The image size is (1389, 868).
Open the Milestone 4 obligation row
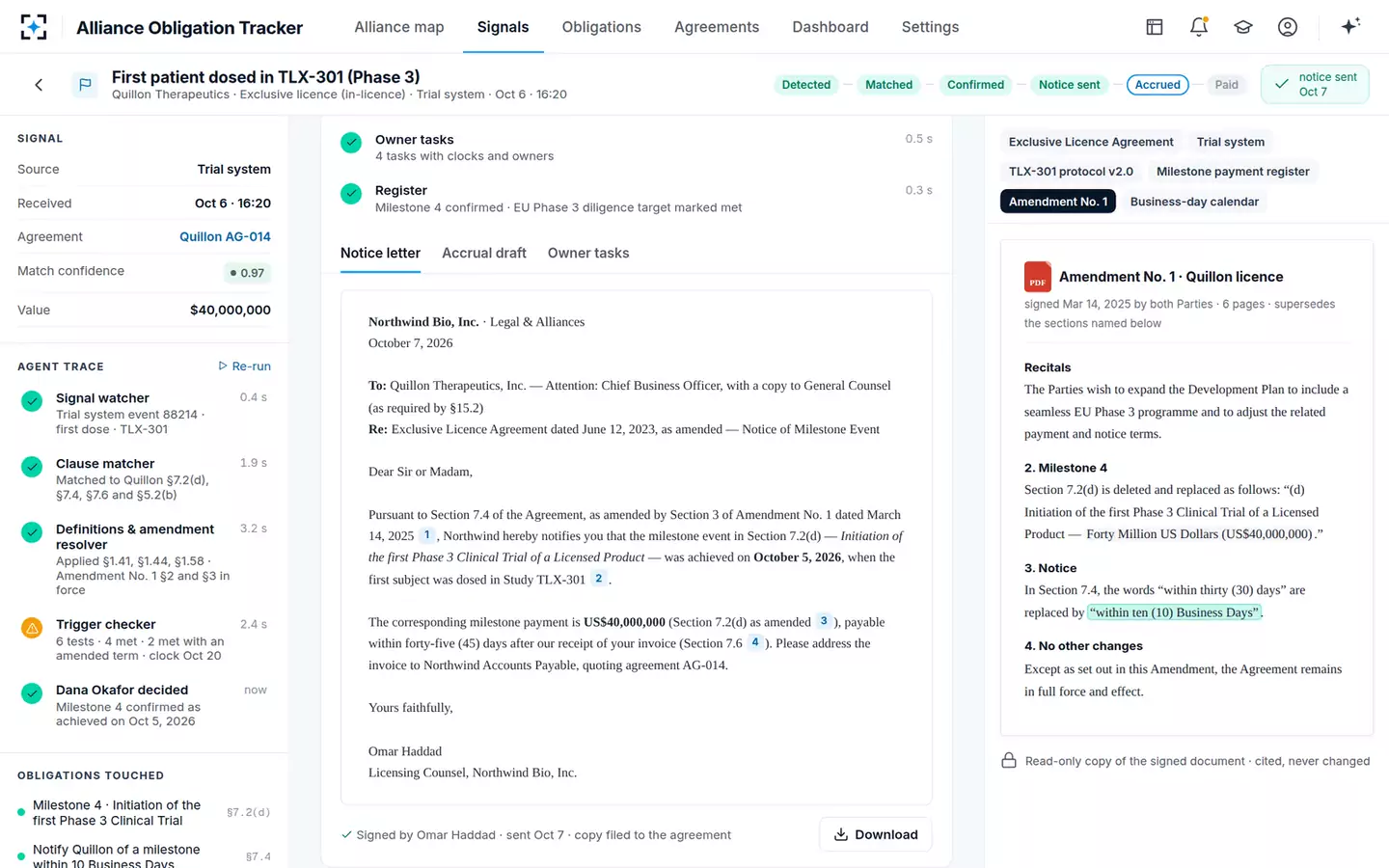(144, 812)
